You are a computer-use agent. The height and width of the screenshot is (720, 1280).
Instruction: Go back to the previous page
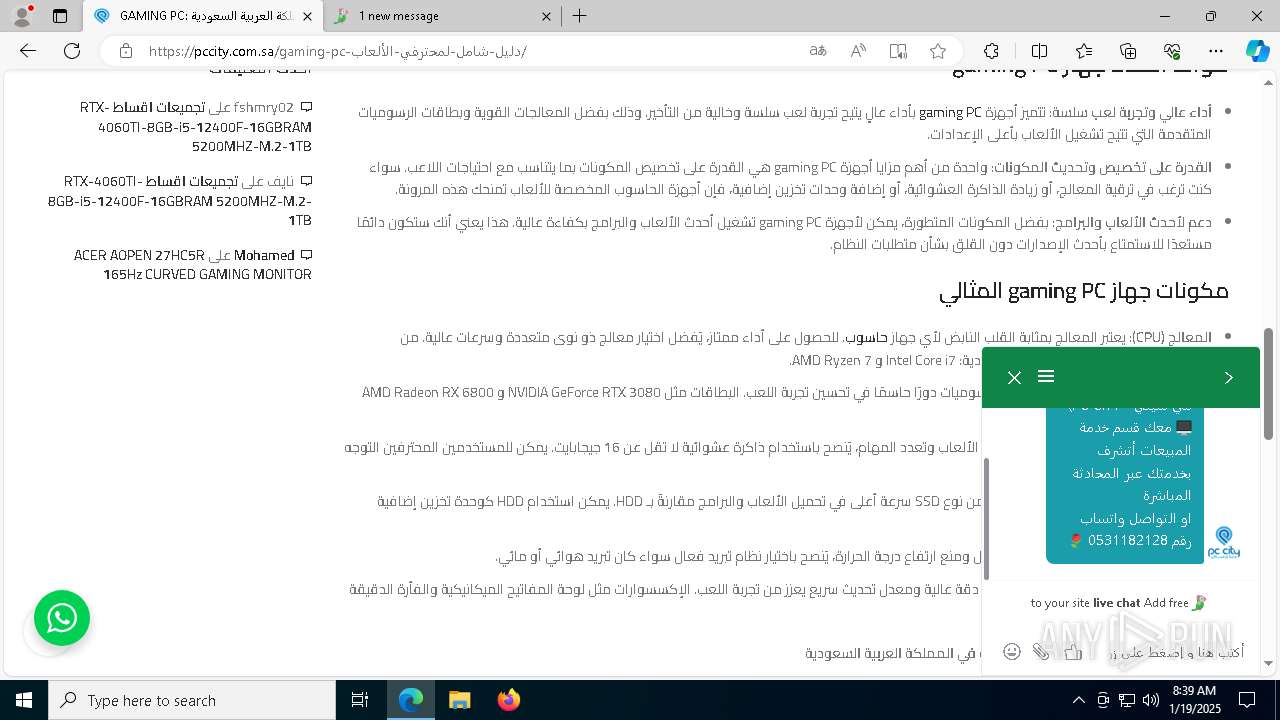coord(28,51)
